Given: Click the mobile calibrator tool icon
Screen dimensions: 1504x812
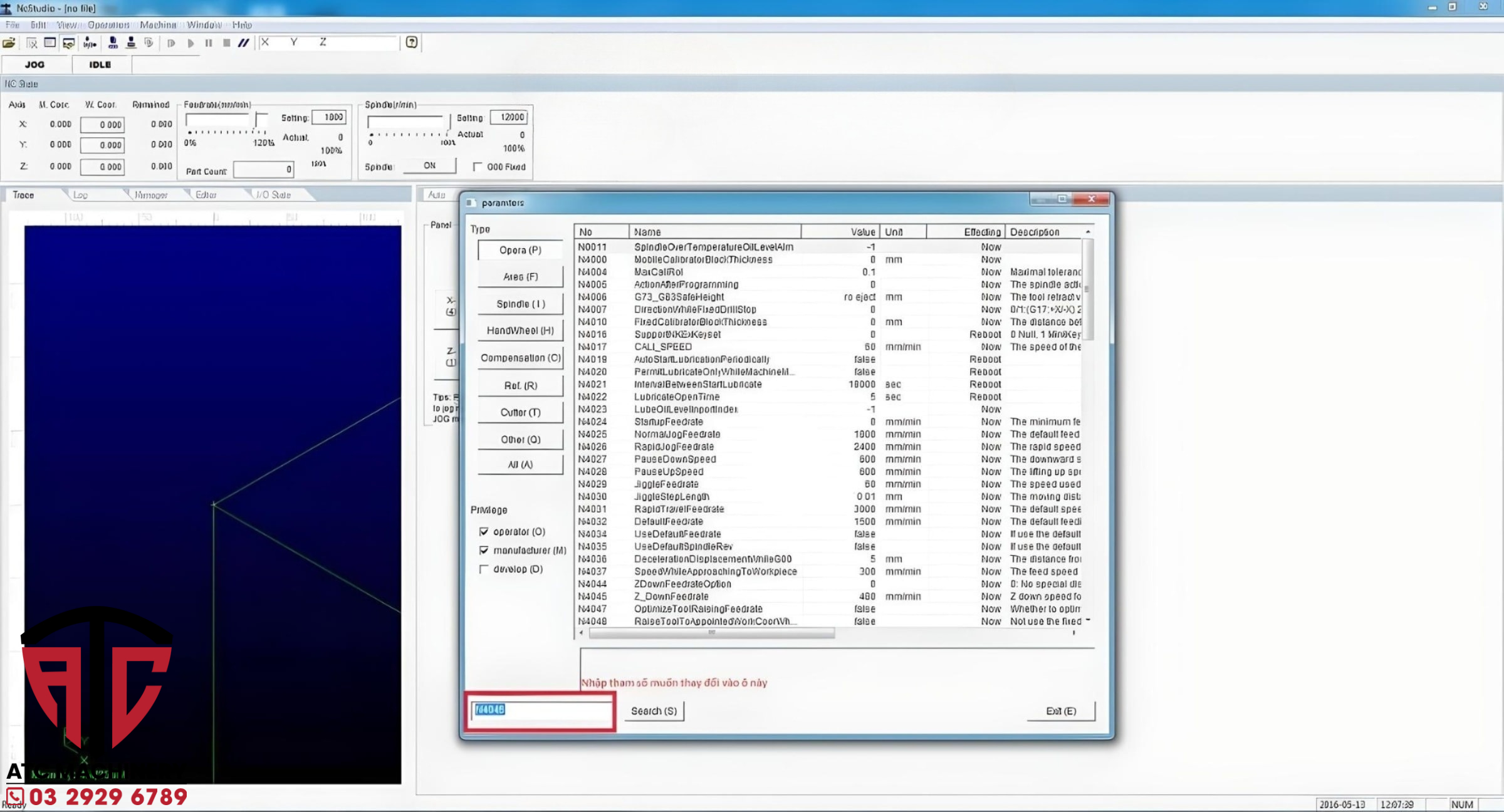Looking at the screenshot, I should 113,43.
